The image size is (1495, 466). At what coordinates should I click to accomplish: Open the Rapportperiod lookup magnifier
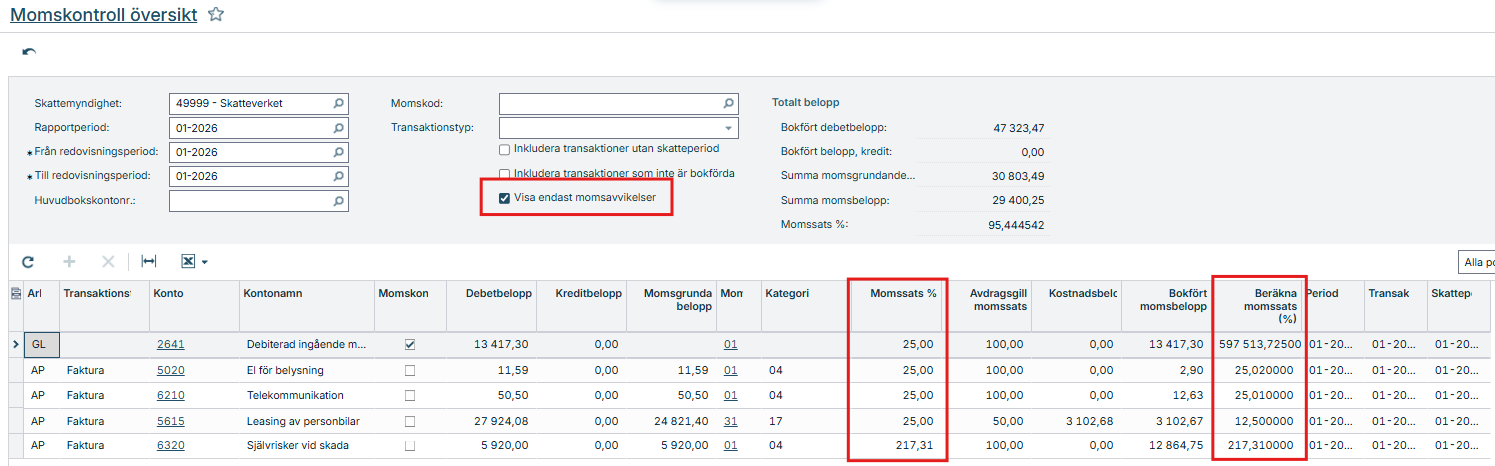339,128
